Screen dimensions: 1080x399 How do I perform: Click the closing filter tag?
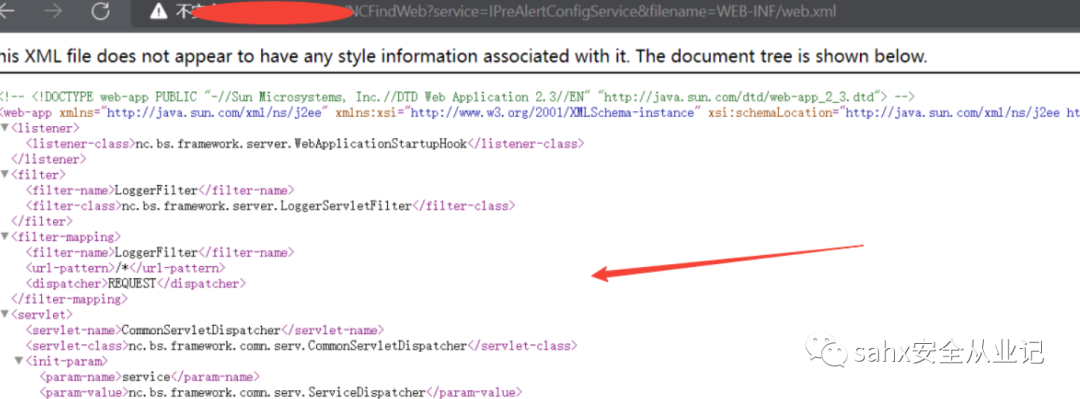point(42,221)
